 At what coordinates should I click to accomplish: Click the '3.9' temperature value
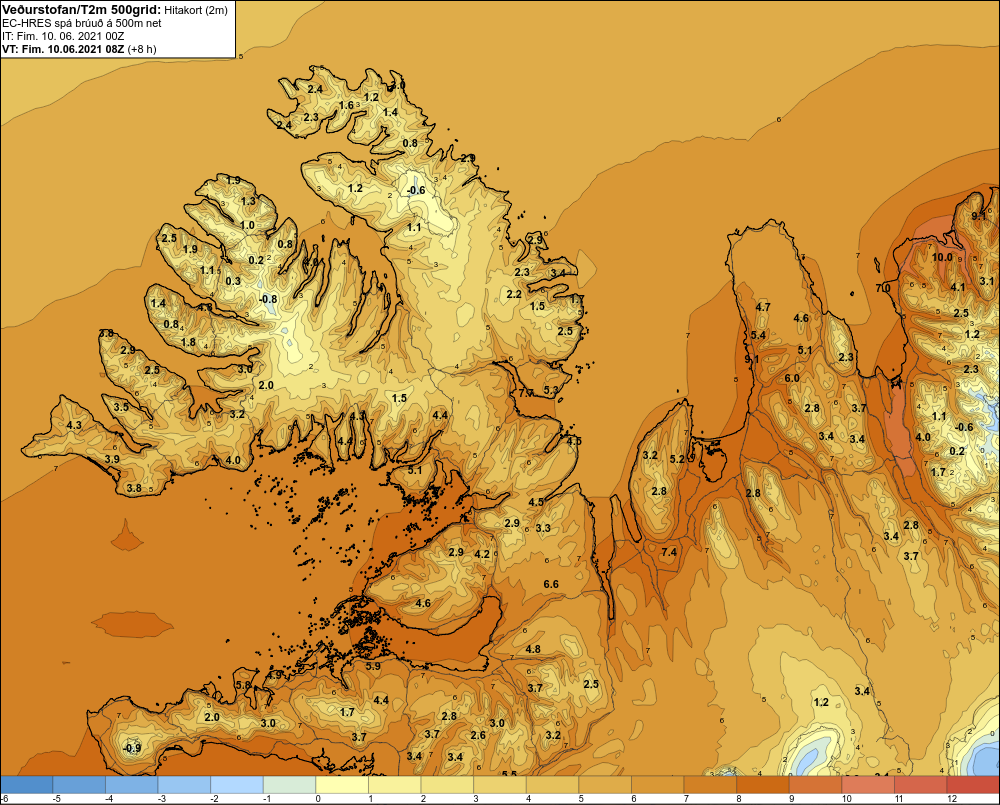click(112, 459)
